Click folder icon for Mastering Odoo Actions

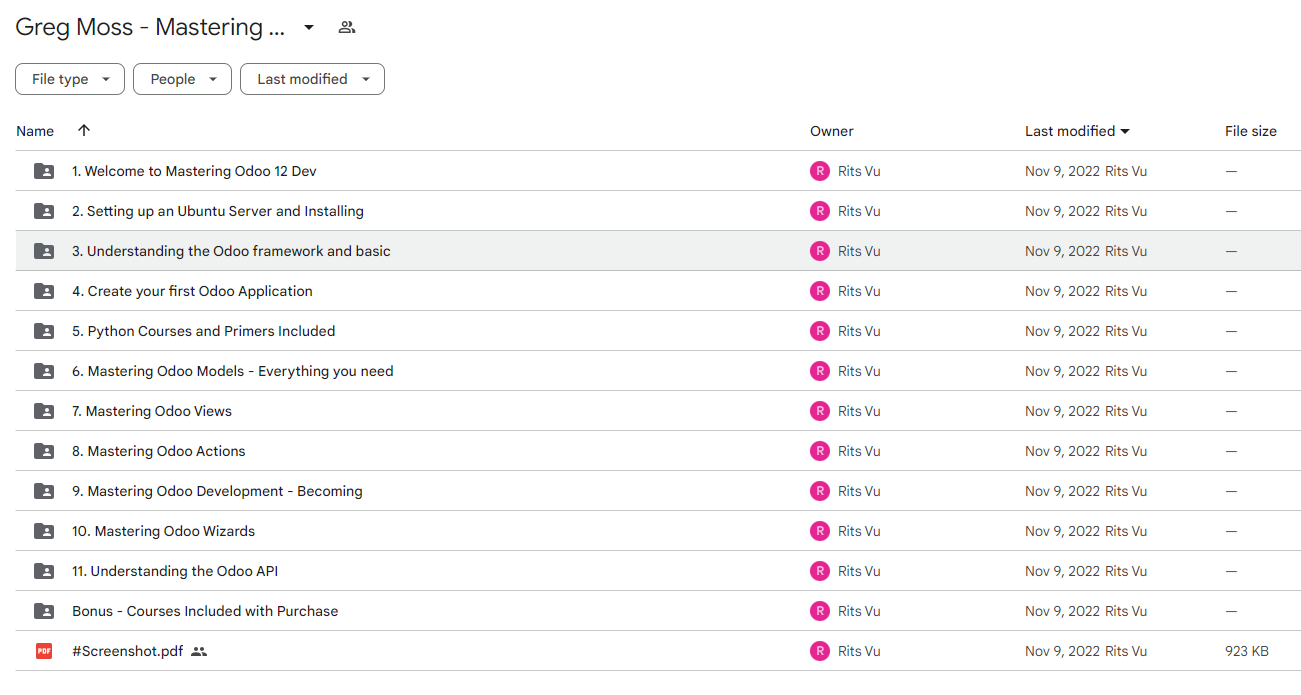click(44, 451)
